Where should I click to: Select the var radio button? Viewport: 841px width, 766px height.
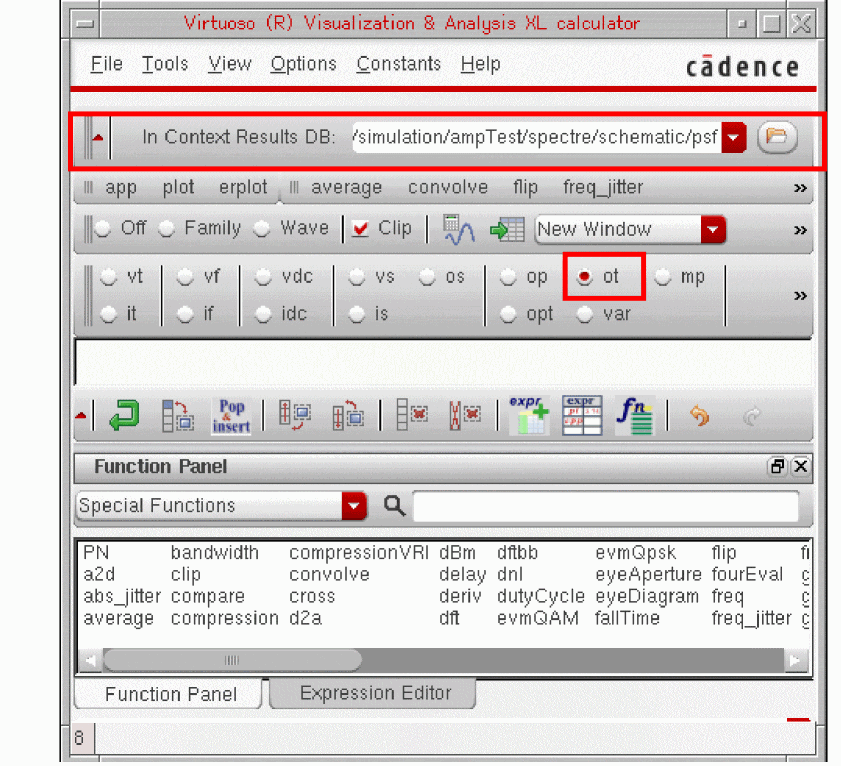click(585, 314)
